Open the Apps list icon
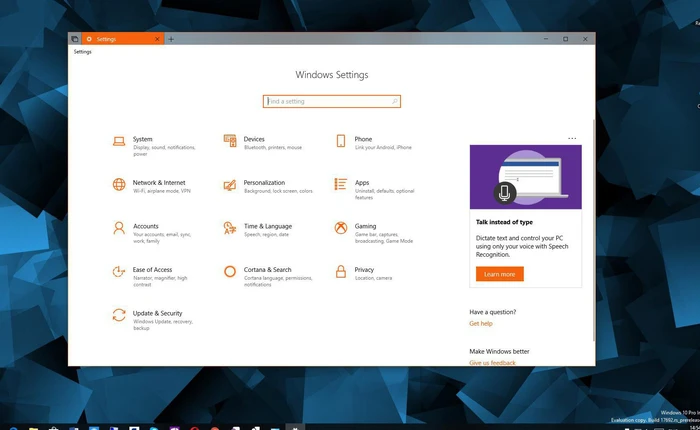 point(341,184)
